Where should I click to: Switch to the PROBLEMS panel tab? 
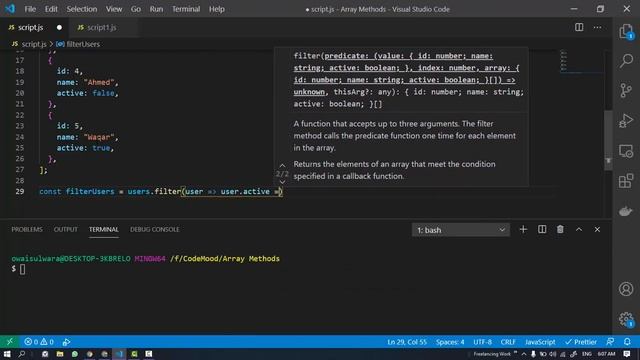pos(27,229)
